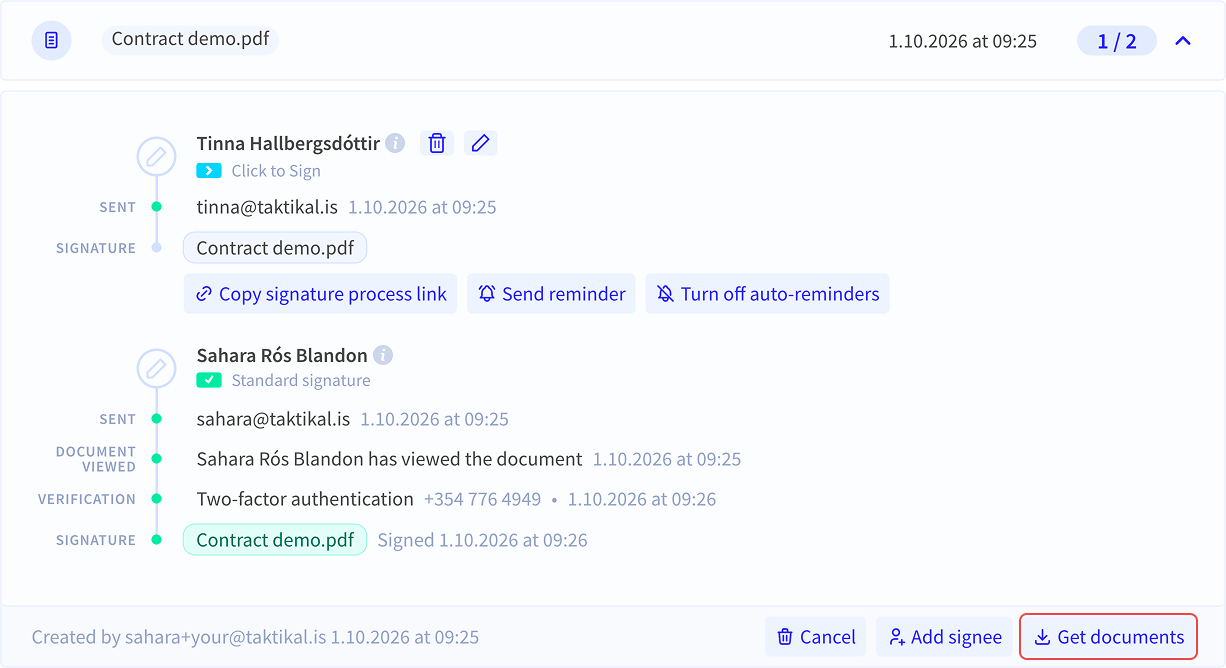Open Tinna's unsigned Contract demo.pdf chip

click(x=275, y=248)
